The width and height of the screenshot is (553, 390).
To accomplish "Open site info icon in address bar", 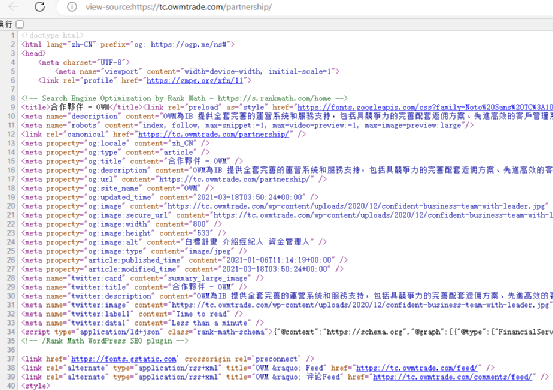I will 72,7.
